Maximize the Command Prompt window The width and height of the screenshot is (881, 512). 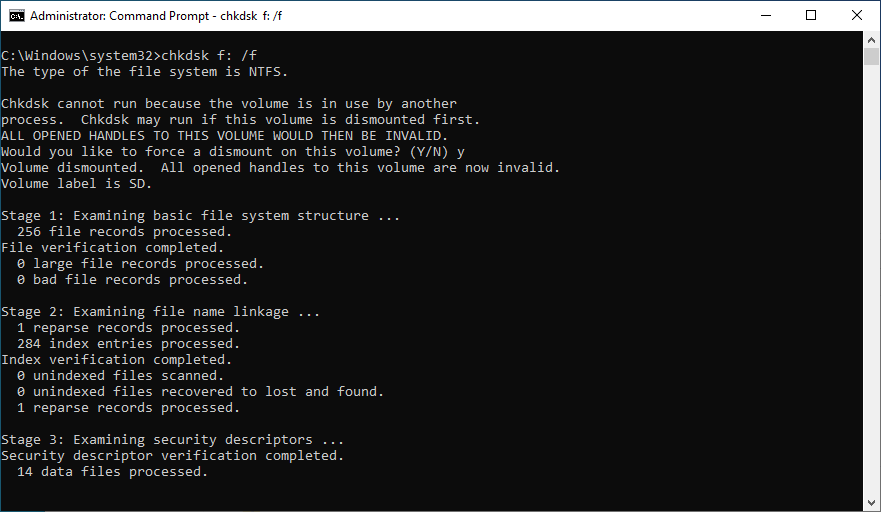click(x=811, y=15)
